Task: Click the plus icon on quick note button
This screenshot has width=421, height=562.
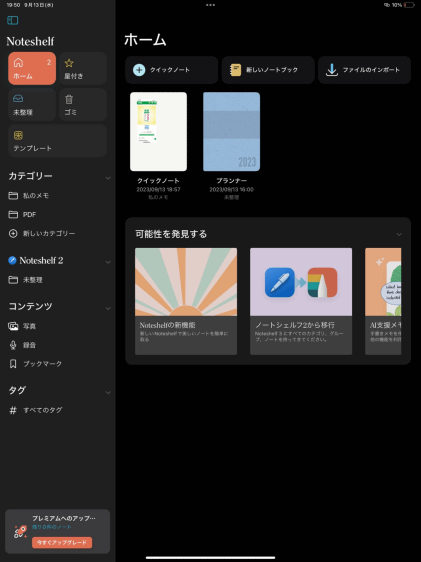Action: 139,70
